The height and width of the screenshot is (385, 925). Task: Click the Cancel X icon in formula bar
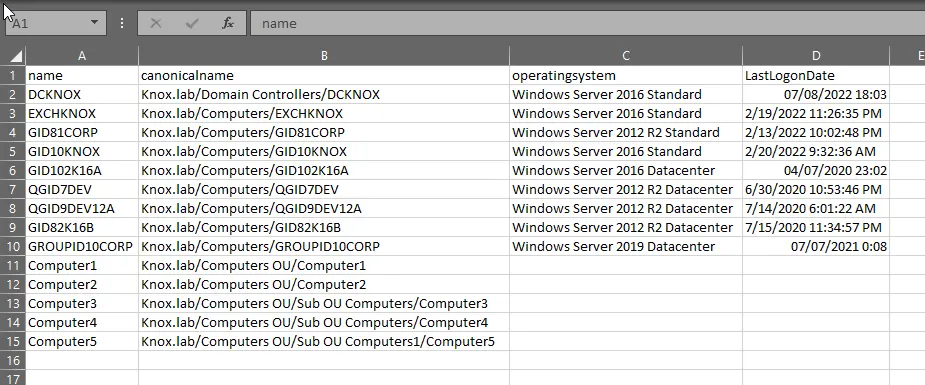[156, 24]
